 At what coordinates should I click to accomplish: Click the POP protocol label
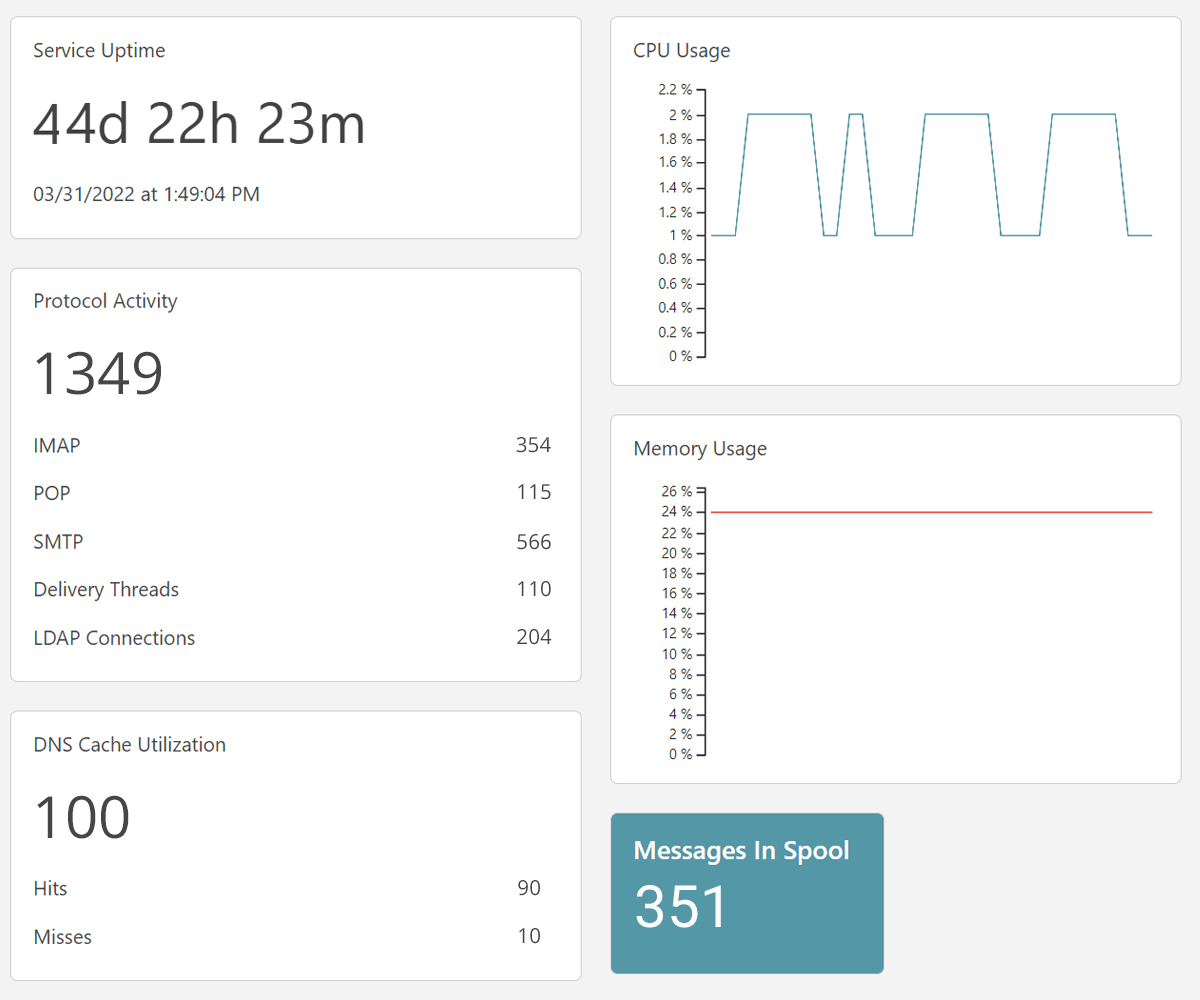coord(52,493)
